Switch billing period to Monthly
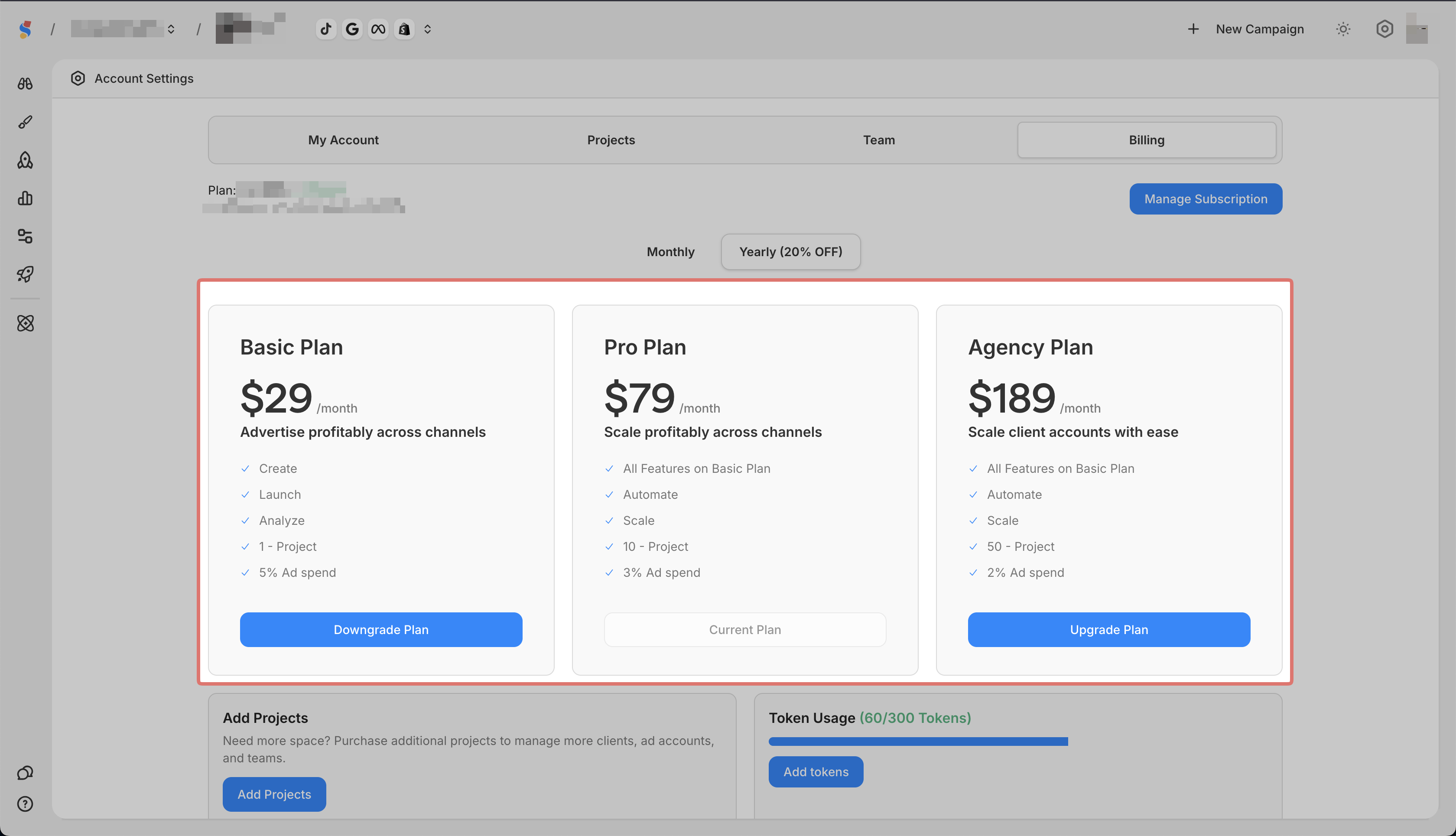 [x=670, y=251]
